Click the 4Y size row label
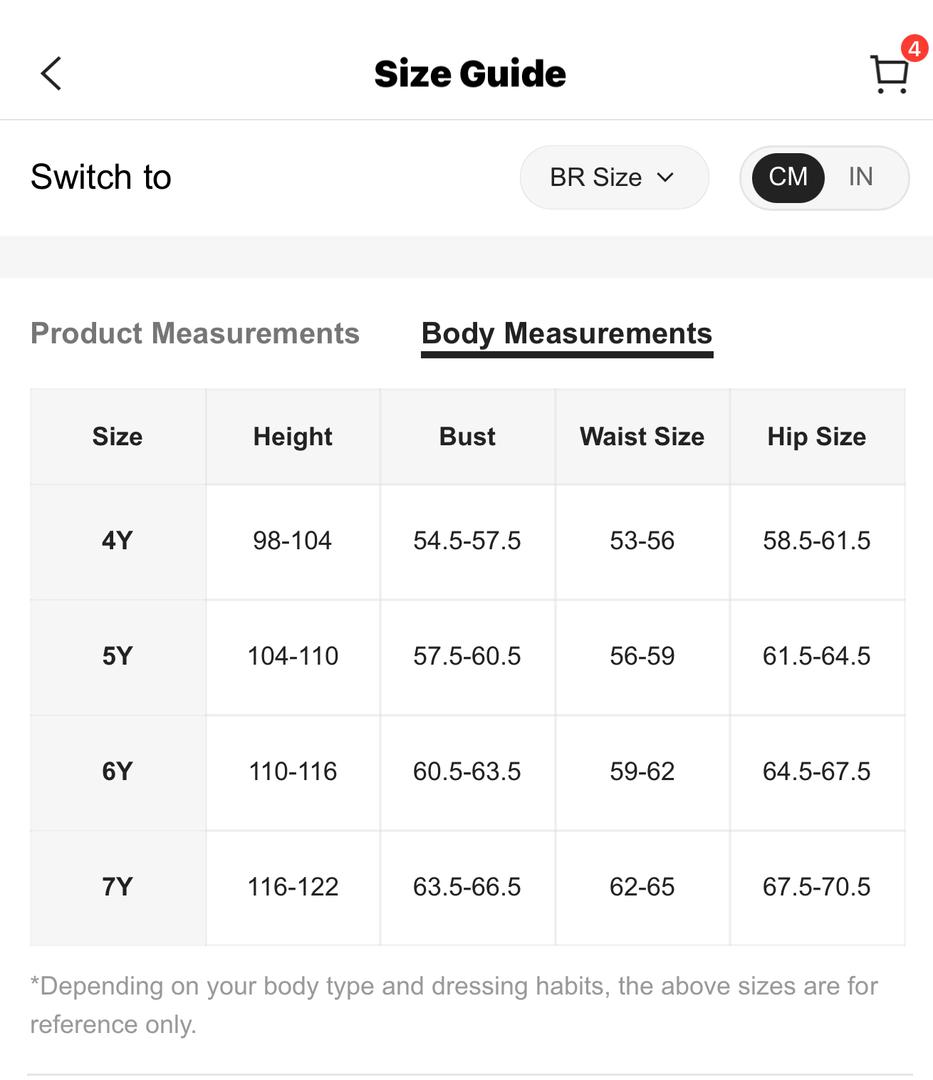The width and height of the screenshot is (933, 1080). pyautogui.click(x=117, y=541)
